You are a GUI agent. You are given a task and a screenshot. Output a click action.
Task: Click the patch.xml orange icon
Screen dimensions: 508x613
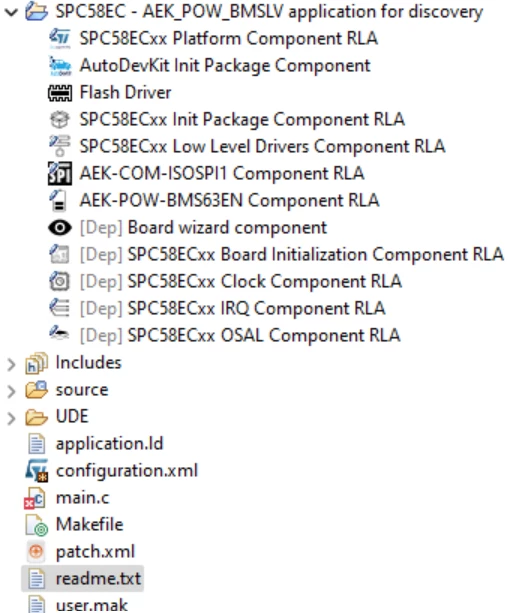click(x=36, y=552)
